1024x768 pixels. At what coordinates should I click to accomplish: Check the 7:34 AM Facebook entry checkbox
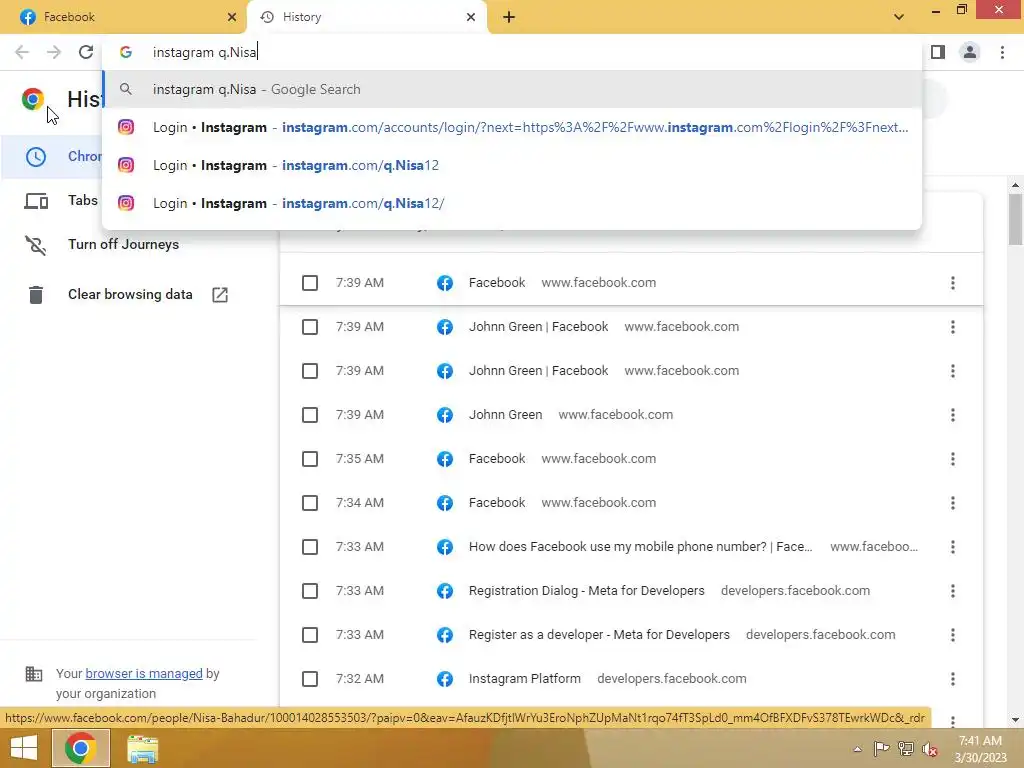(310, 503)
